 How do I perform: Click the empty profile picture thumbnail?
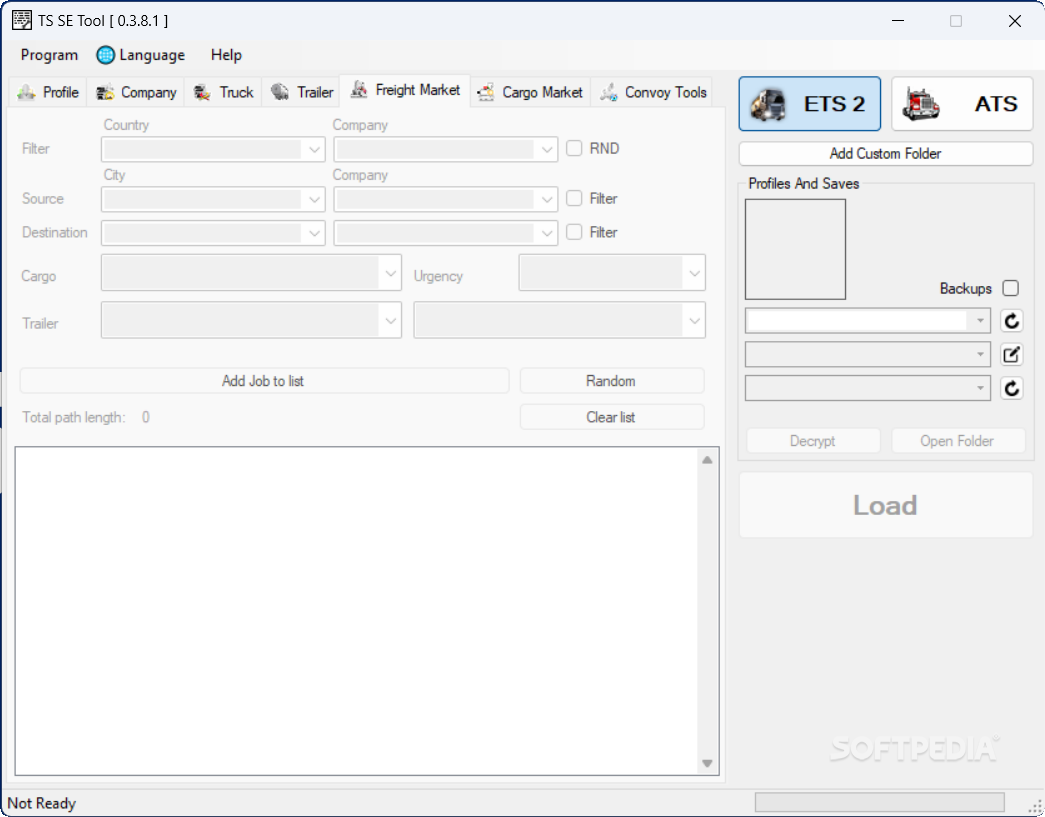coord(795,249)
